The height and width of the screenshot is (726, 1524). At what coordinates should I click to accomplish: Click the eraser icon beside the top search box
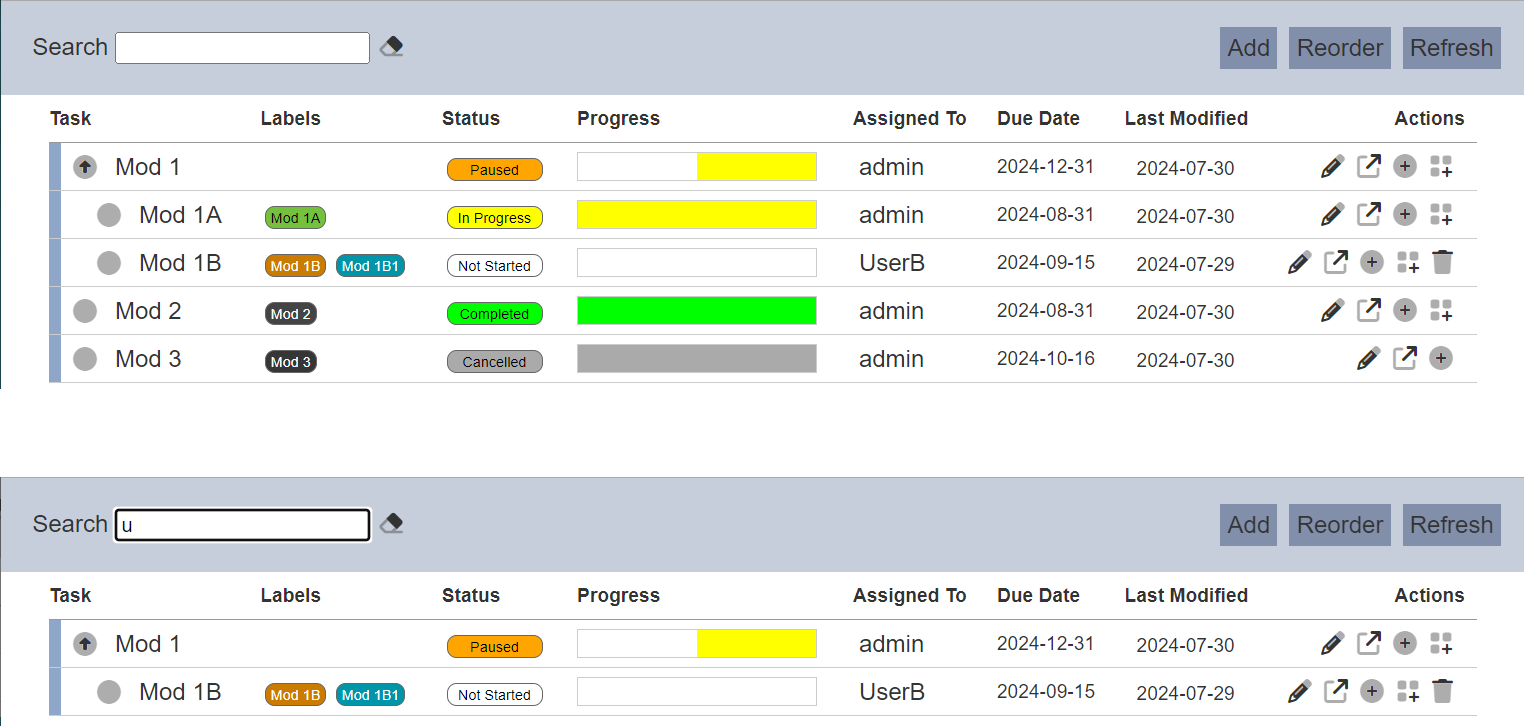392,47
